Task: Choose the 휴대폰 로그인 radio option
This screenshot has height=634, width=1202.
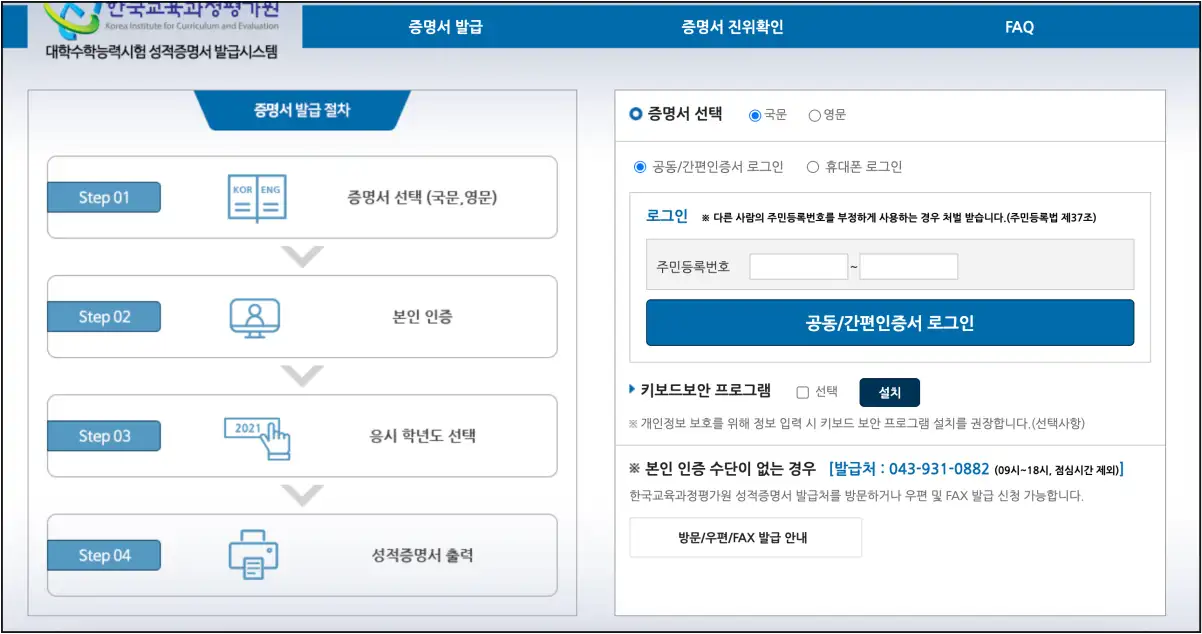Action: (812, 167)
